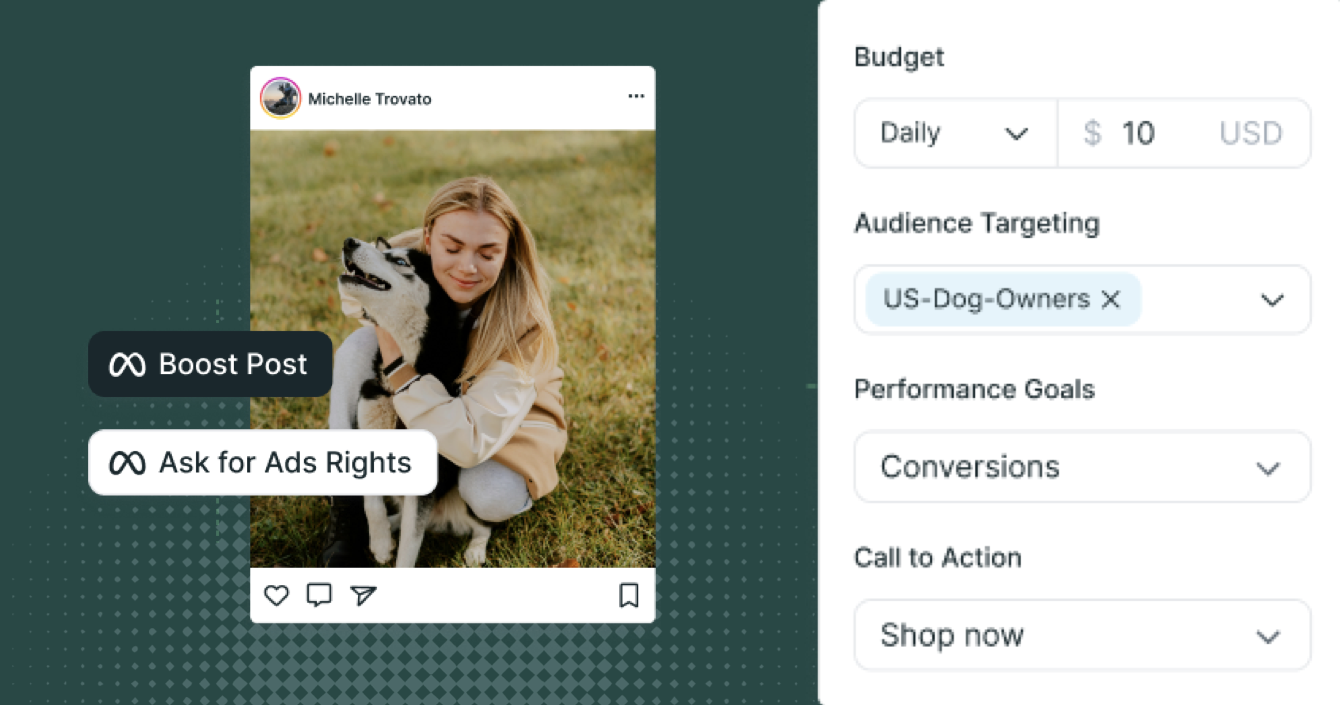Save the post with bookmark icon

[x=629, y=596]
